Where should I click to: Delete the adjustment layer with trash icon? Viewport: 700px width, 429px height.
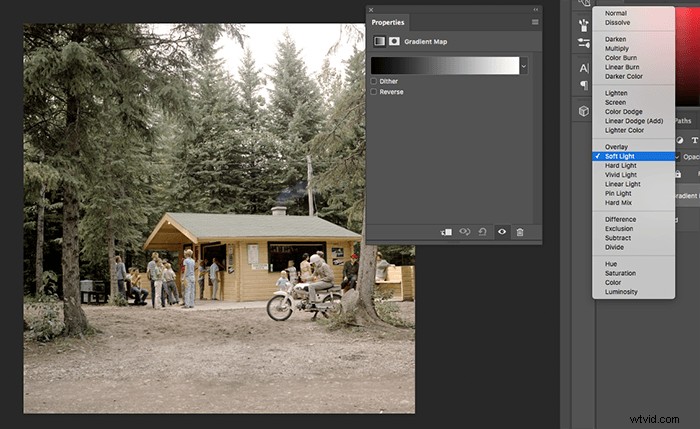[520, 232]
